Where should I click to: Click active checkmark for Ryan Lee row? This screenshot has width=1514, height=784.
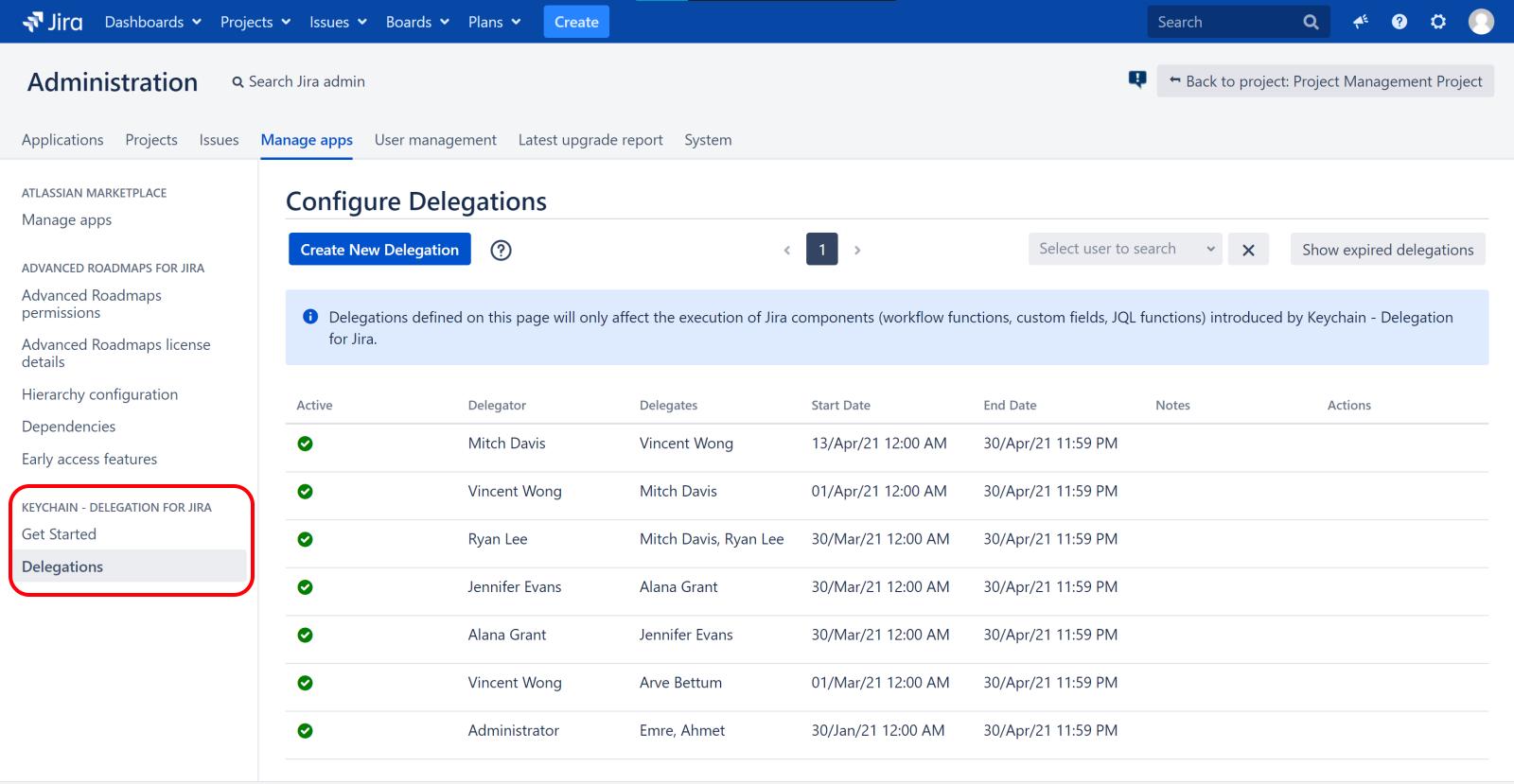[x=305, y=539]
